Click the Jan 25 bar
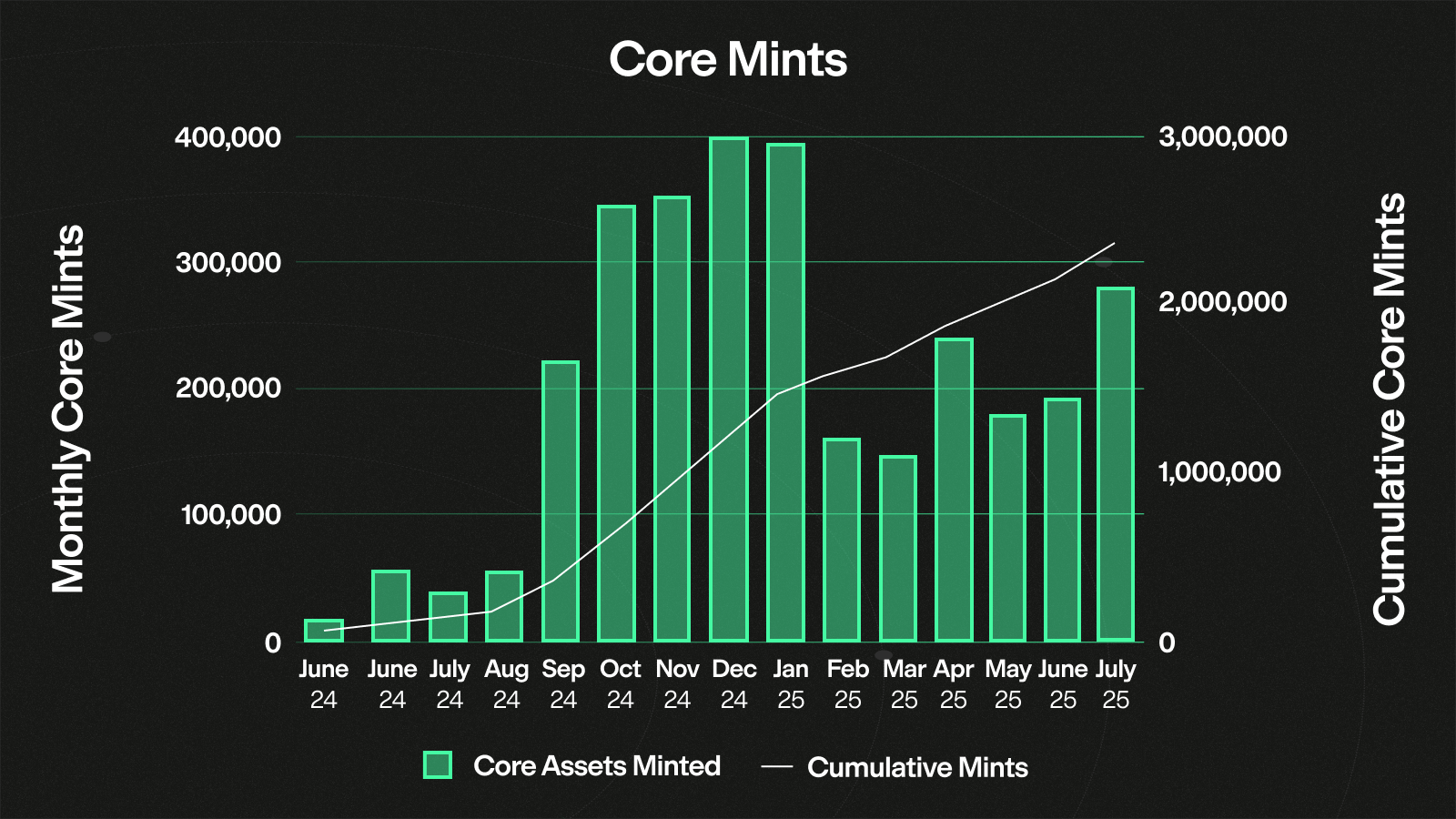Screen dimensions: 1456x819 785,392
